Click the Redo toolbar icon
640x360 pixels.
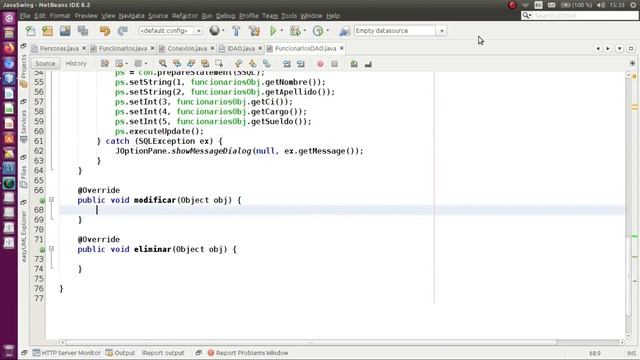tap(122, 31)
